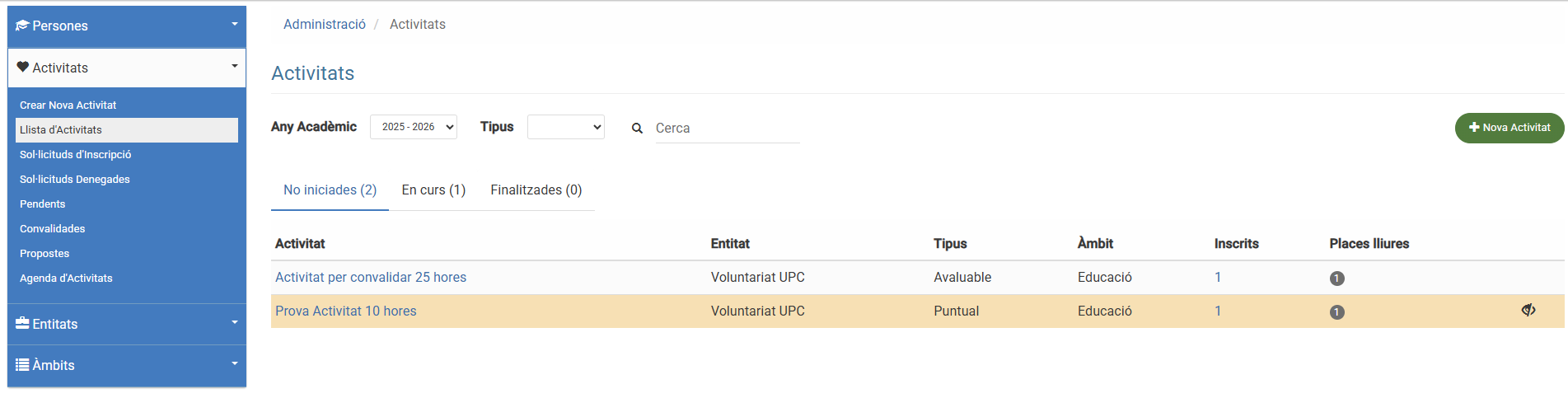Open the Tipus filter dropdown
Screen dimensions: 1568x398
click(565, 127)
